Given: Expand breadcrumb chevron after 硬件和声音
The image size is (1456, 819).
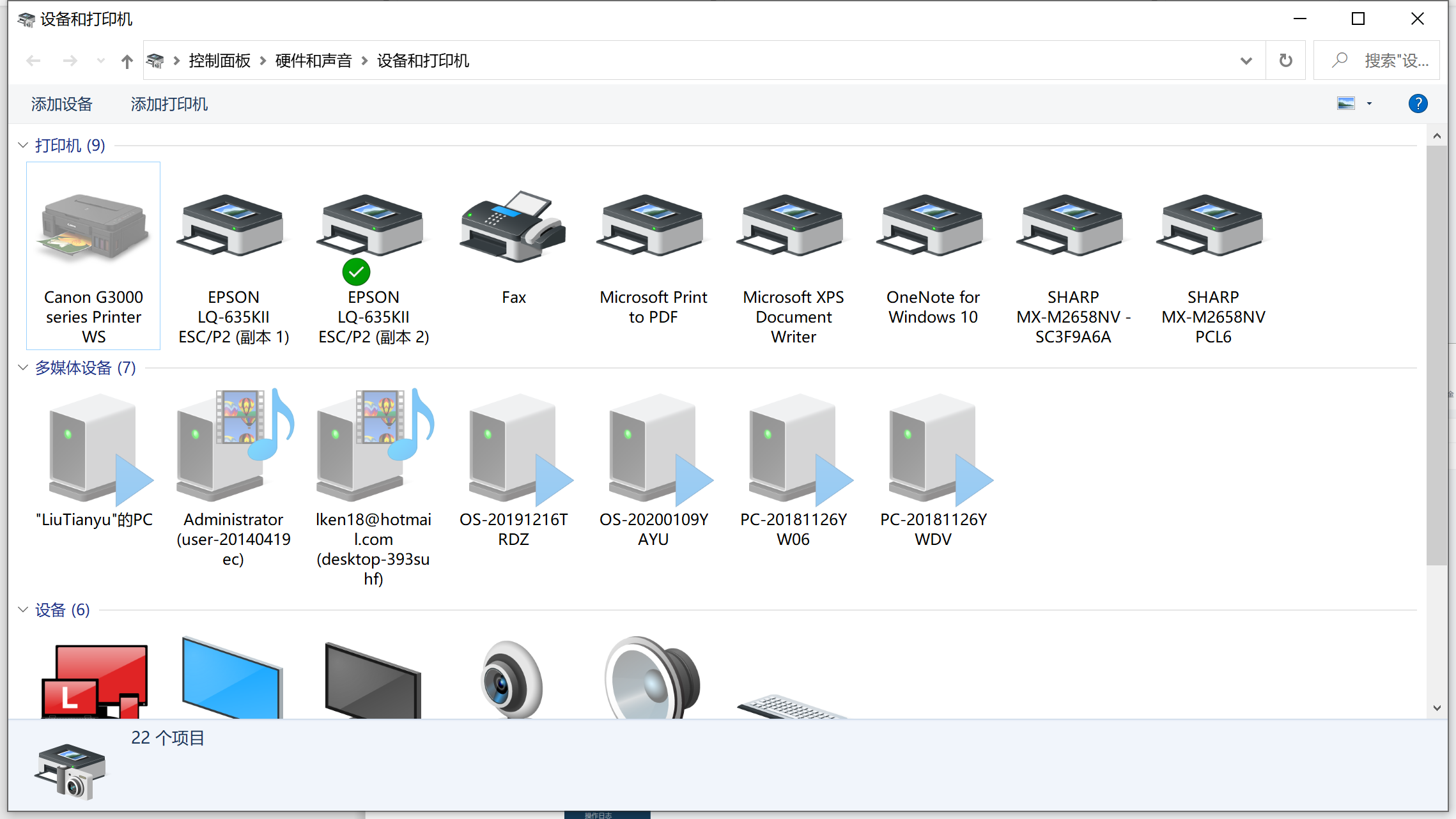Looking at the screenshot, I should [x=364, y=61].
